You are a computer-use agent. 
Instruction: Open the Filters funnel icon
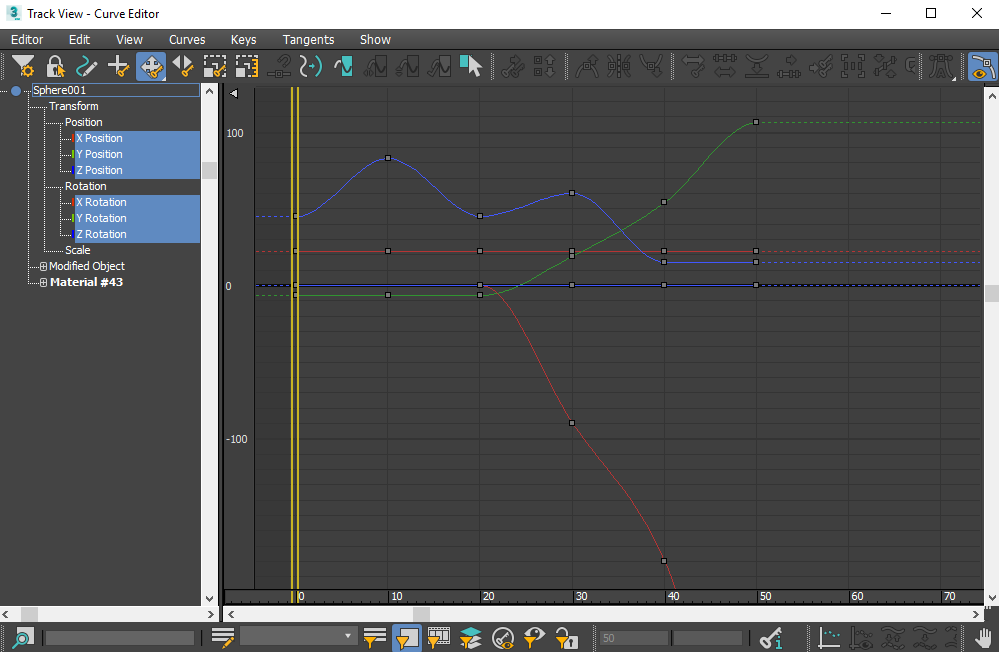[23, 66]
